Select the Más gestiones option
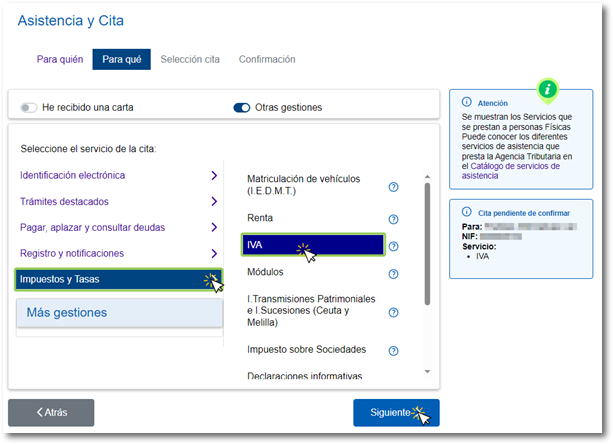This screenshot has height=444, width=613. (119, 313)
